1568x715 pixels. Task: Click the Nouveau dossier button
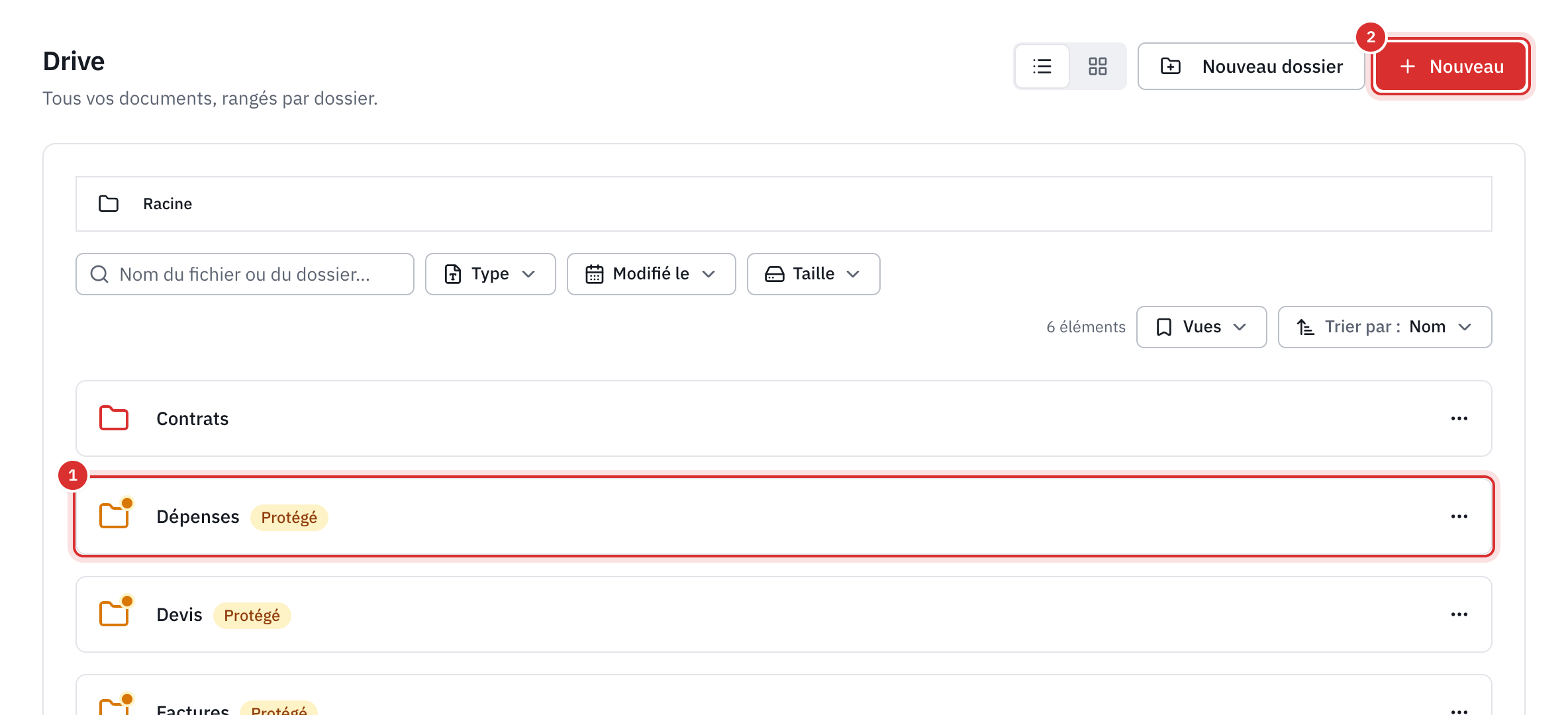pyautogui.click(x=1251, y=66)
